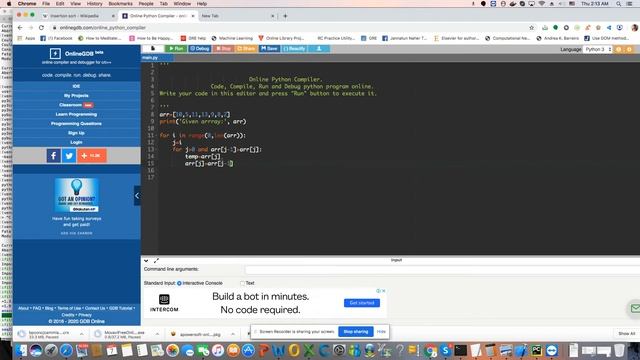Click the OnlineGDB logo
The image size is (640, 360).
point(76,53)
